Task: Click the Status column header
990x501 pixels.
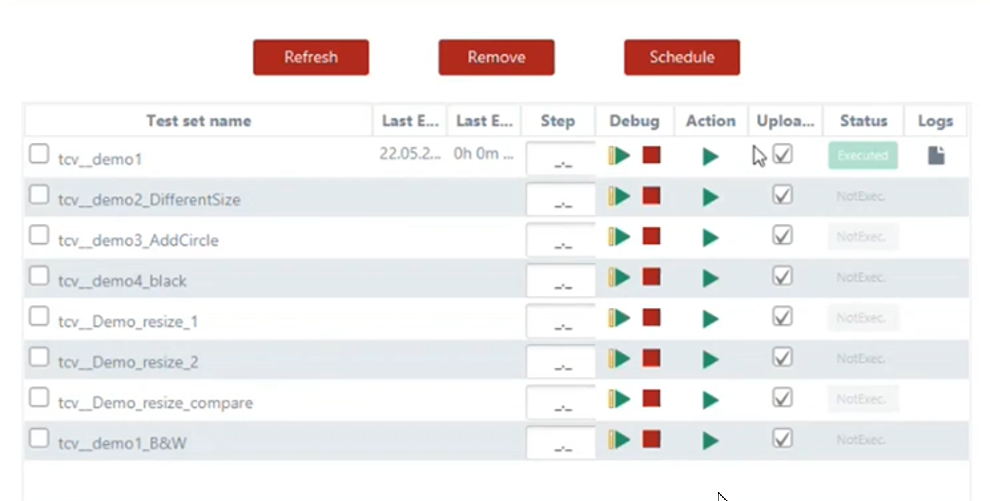Action: pos(863,121)
